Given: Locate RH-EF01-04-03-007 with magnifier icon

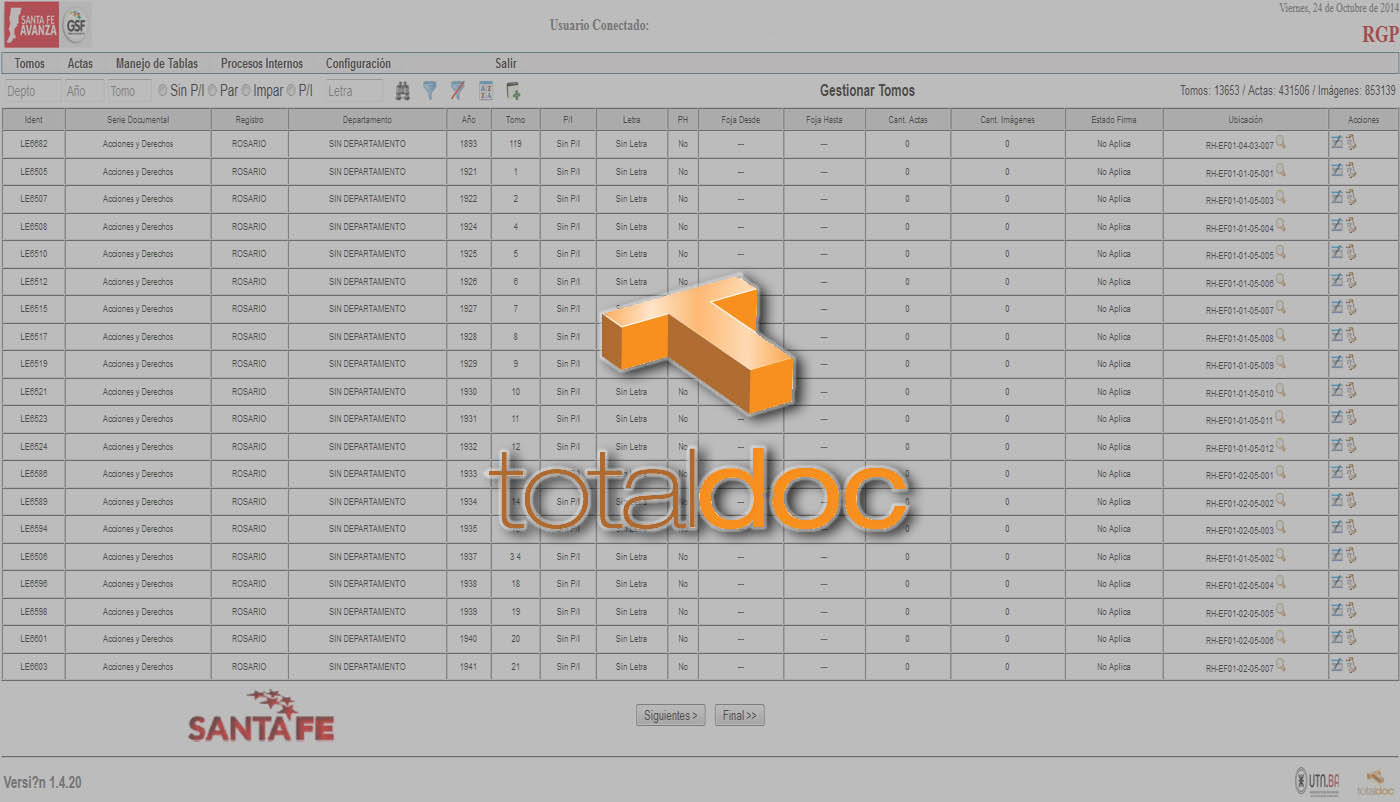Looking at the screenshot, I should click(1281, 143).
